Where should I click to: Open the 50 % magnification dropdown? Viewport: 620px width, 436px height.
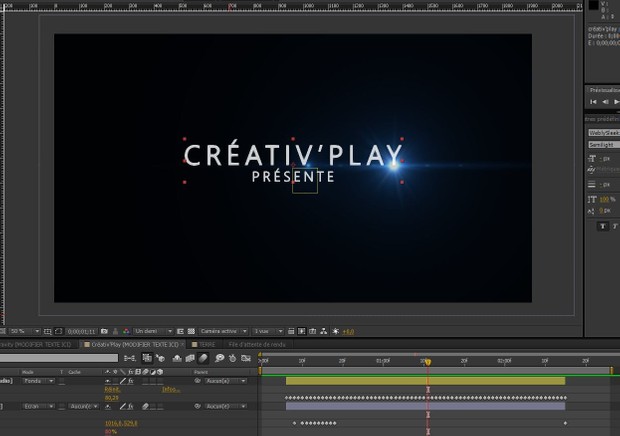(25, 331)
